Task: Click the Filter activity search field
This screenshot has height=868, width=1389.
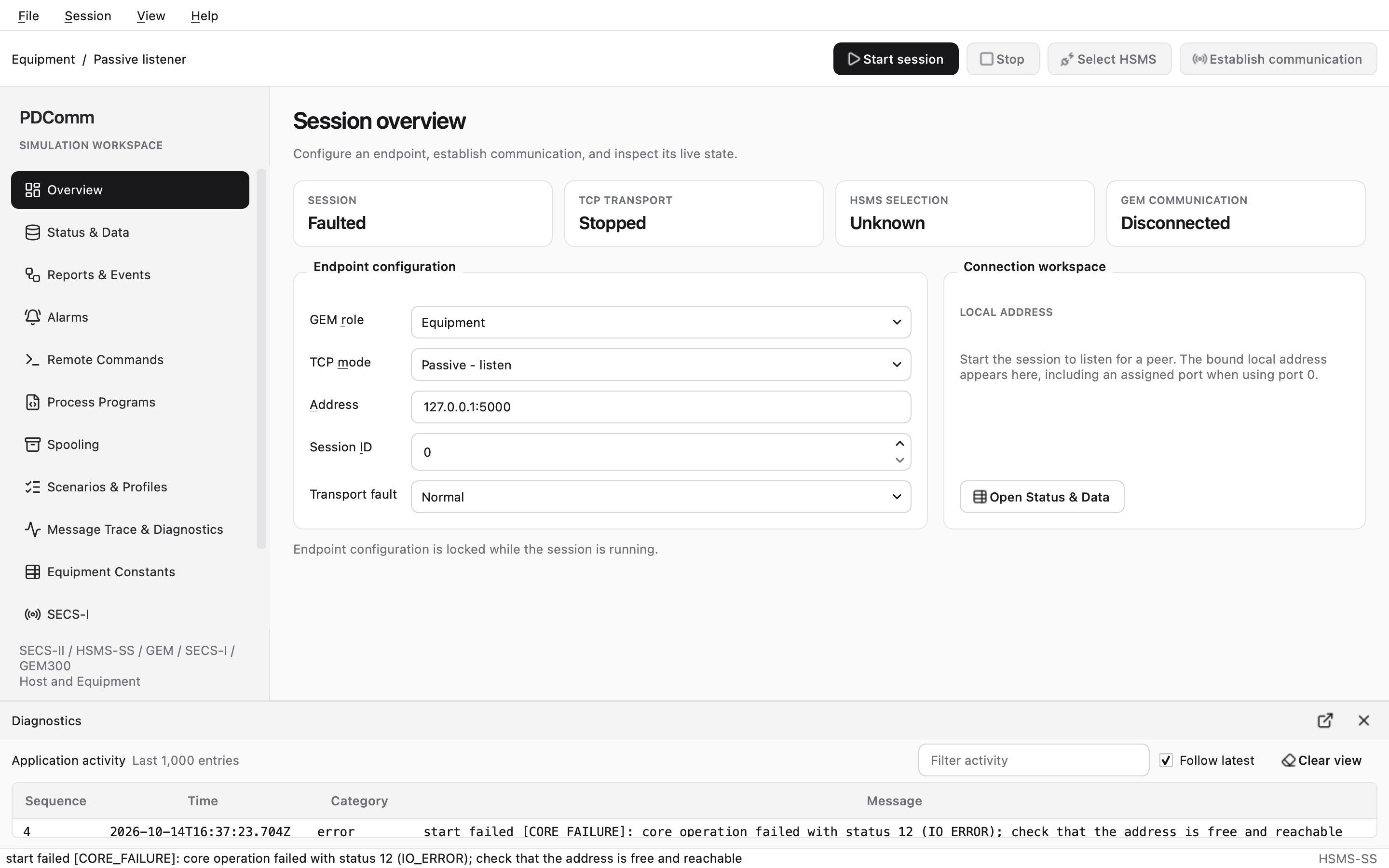Action: coord(1033,760)
